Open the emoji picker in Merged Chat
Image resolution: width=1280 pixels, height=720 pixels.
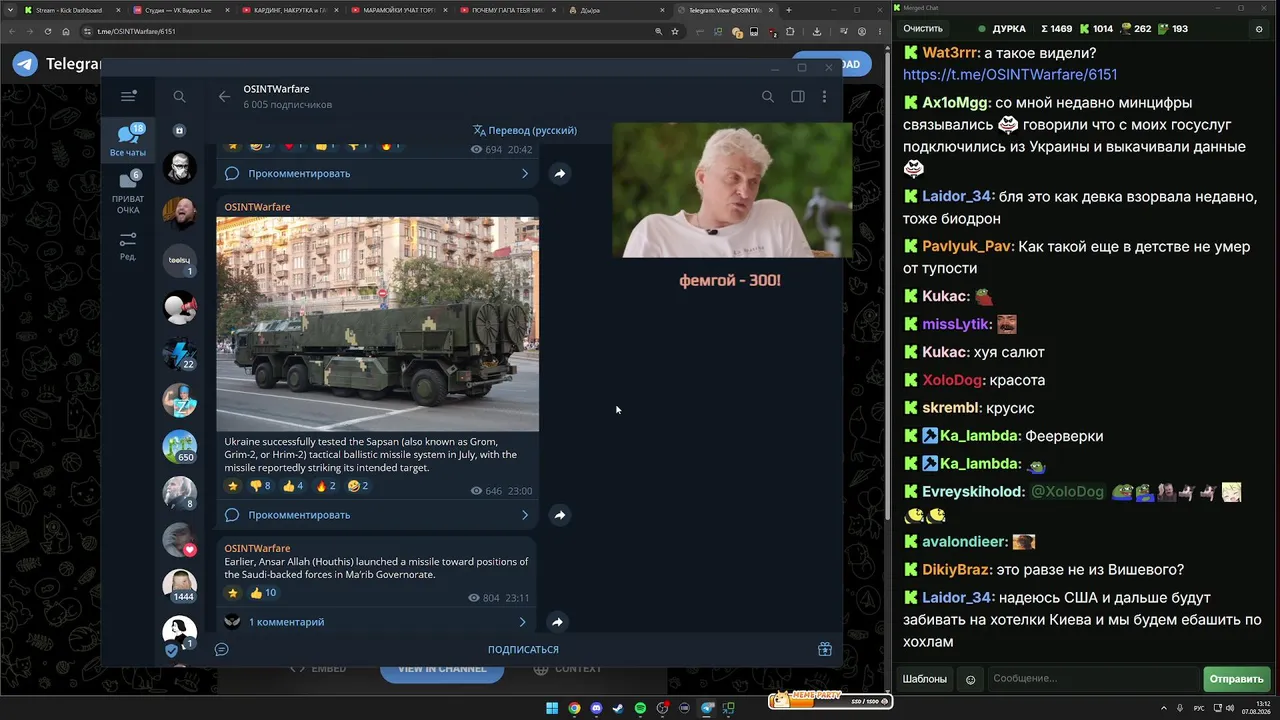click(970, 679)
